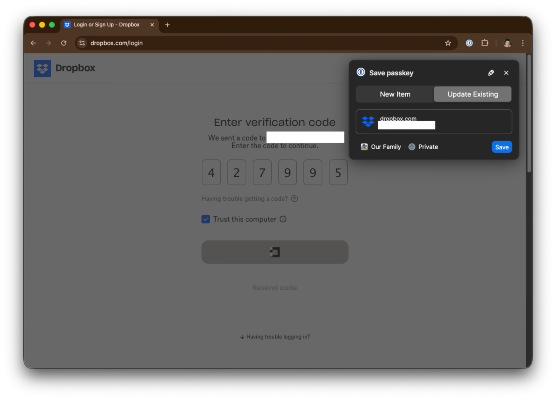Click the browser back arrow
This screenshot has height=400, width=556.
pyautogui.click(x=33, y=43)
